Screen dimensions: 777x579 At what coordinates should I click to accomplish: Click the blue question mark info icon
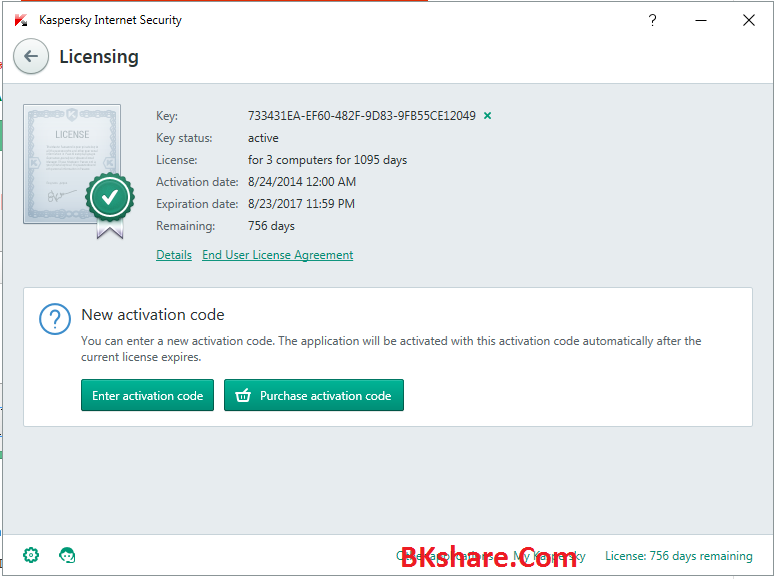coord(55,319)
